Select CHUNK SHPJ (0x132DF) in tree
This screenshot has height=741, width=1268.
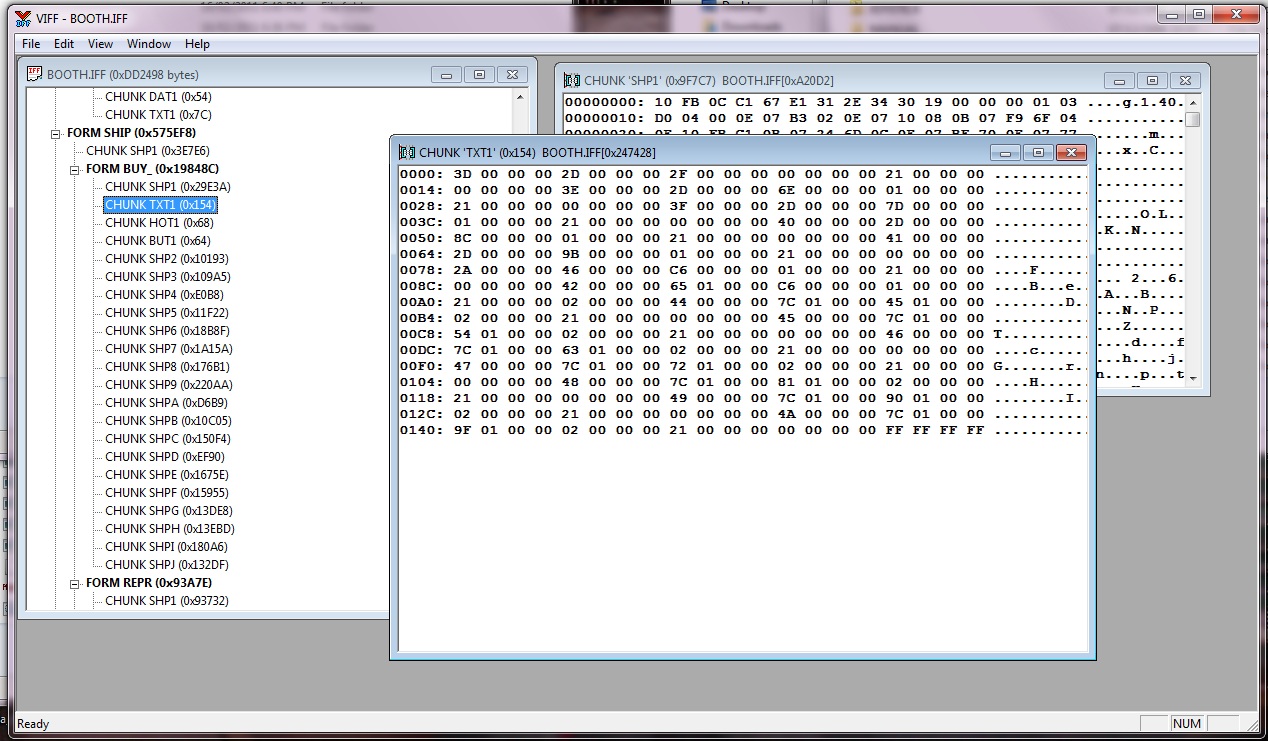[x=169, y=565]
